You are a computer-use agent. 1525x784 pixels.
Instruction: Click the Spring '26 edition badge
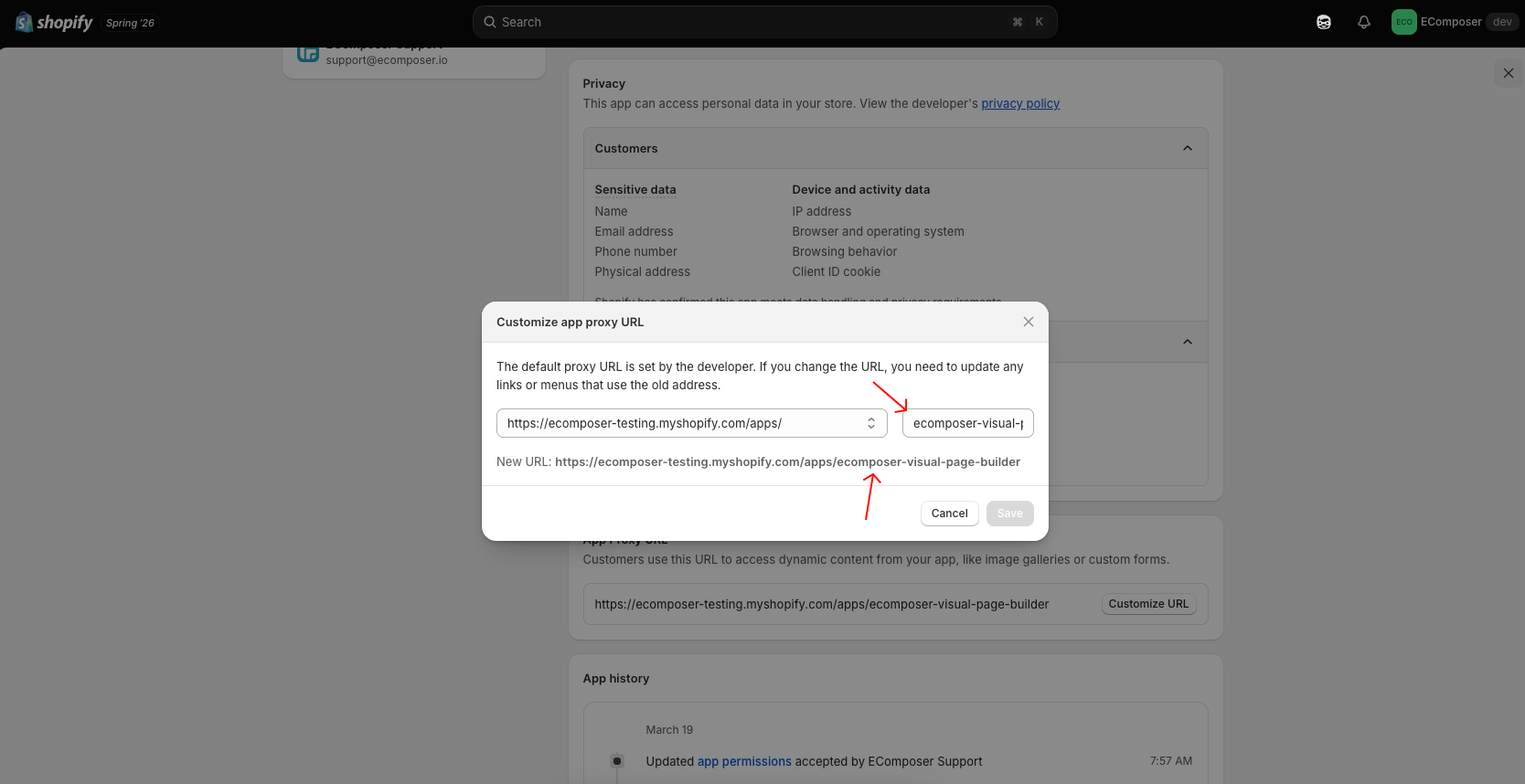[x=130, y=23]
